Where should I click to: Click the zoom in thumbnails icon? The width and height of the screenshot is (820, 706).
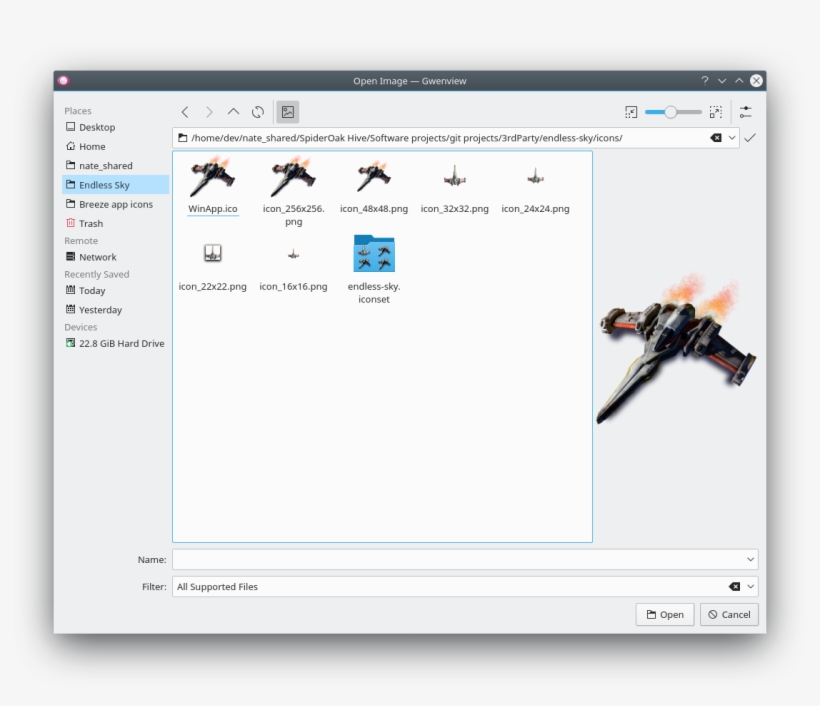tap(715, 112)
